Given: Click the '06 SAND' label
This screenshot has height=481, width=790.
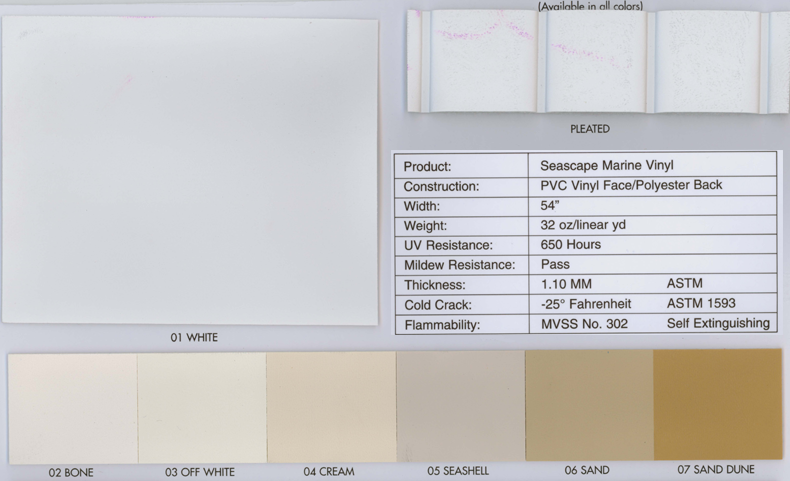Looking at the screenshot, I should point(587,470).
